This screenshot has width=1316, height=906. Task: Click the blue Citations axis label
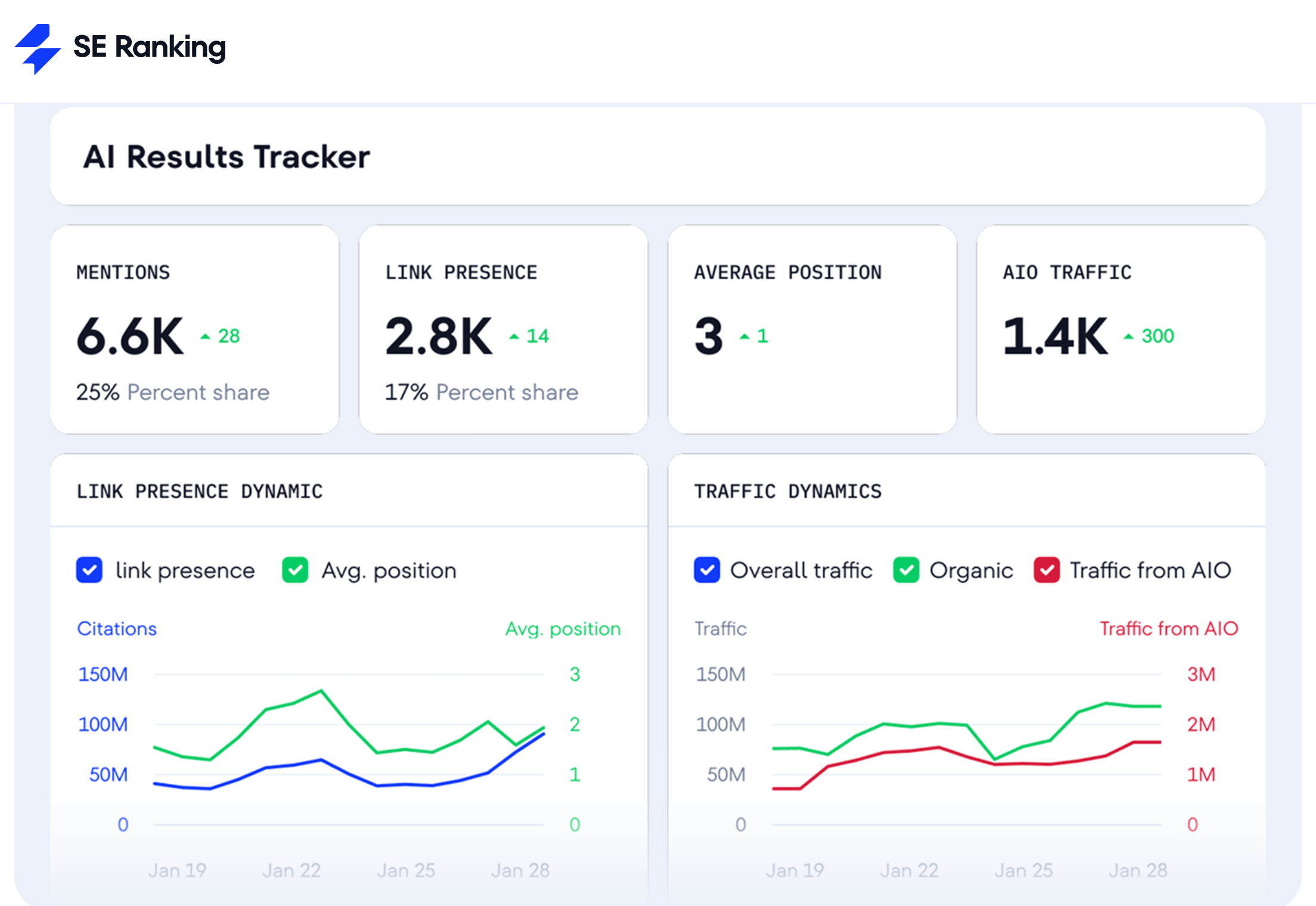click(117, 629)
